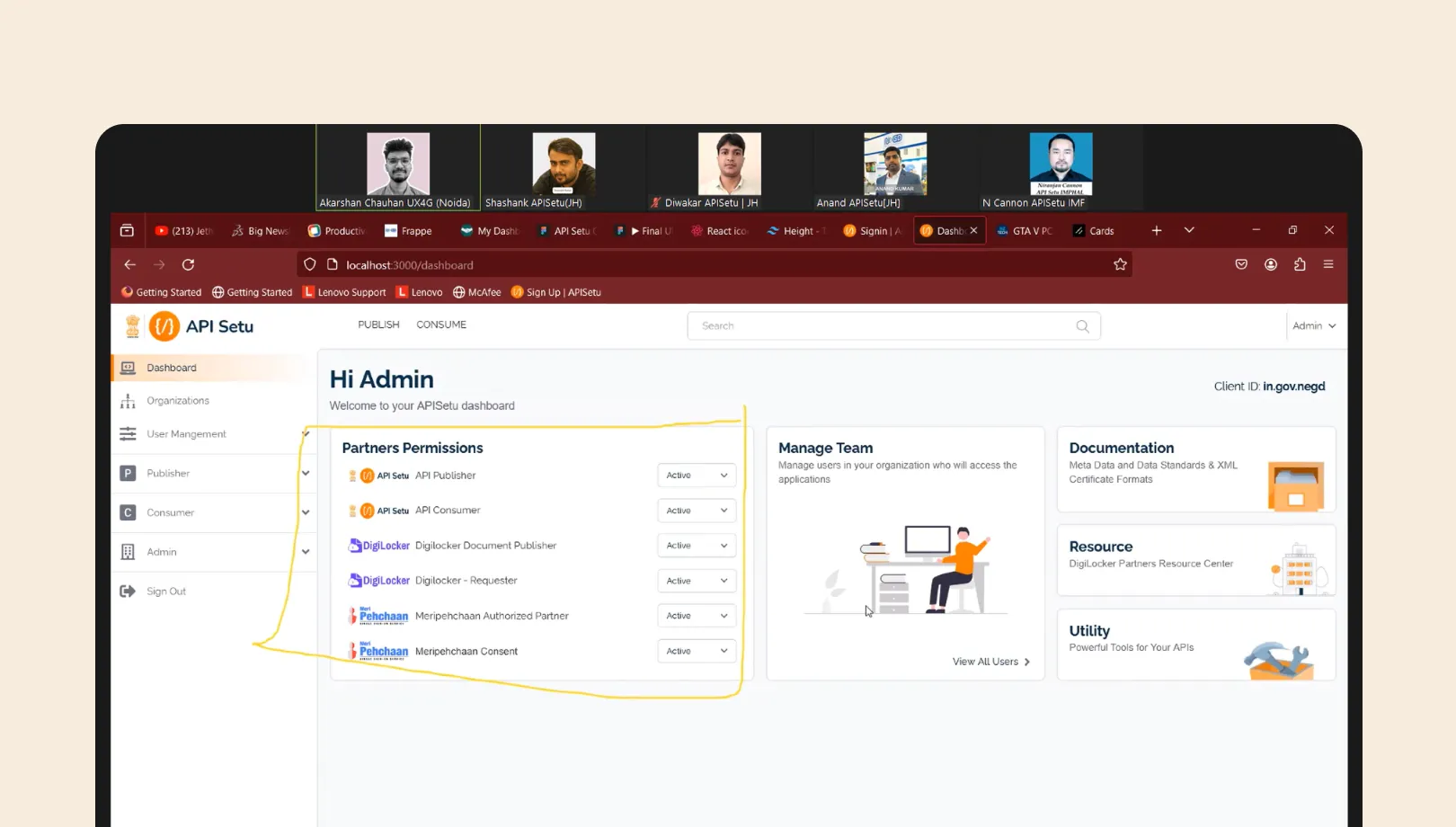
Task: Expand the Consumer sidebar section chevron
Action: click(x=306, y=512)
